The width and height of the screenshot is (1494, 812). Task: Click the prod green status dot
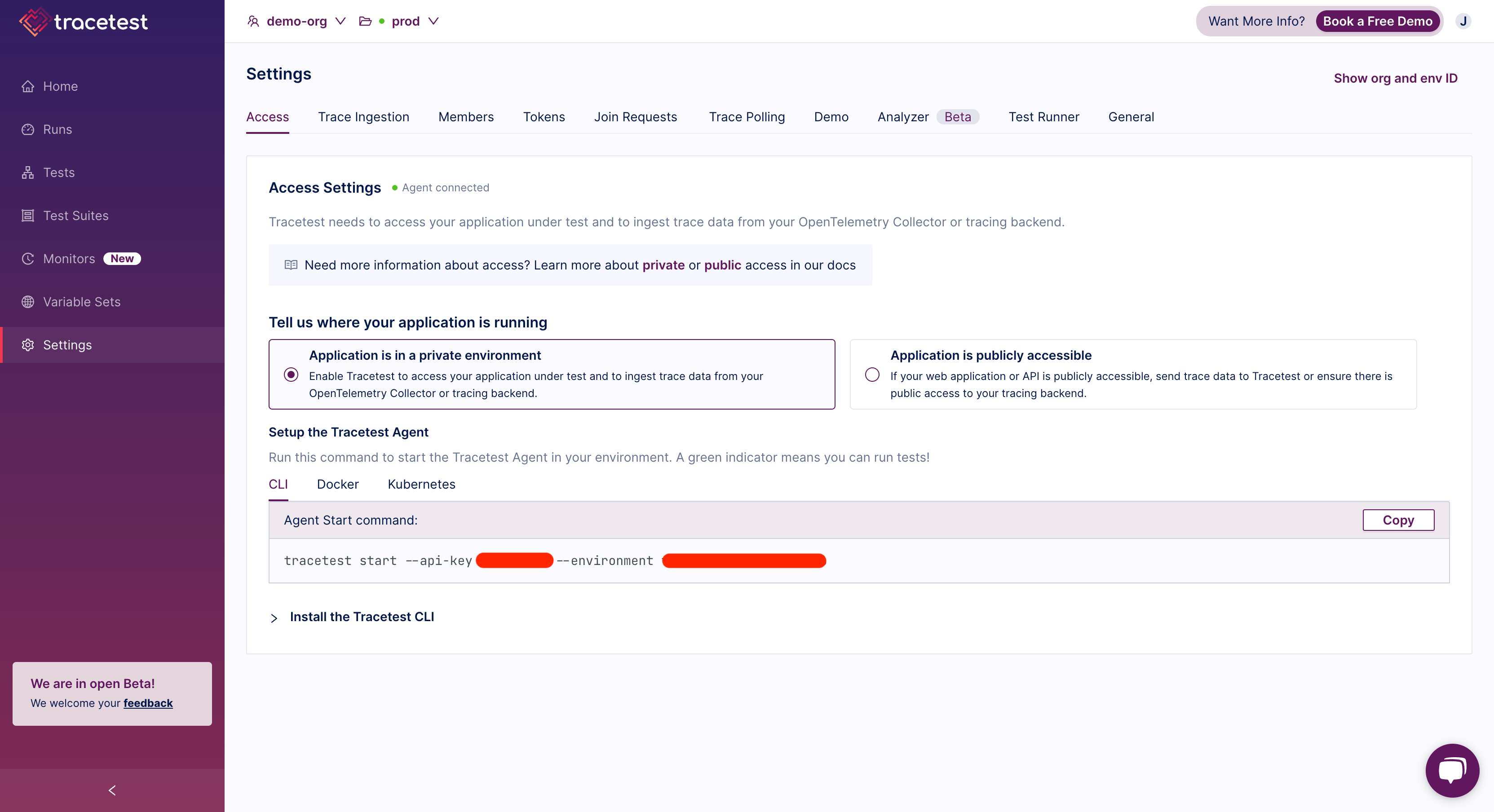(x=382, y=22)
